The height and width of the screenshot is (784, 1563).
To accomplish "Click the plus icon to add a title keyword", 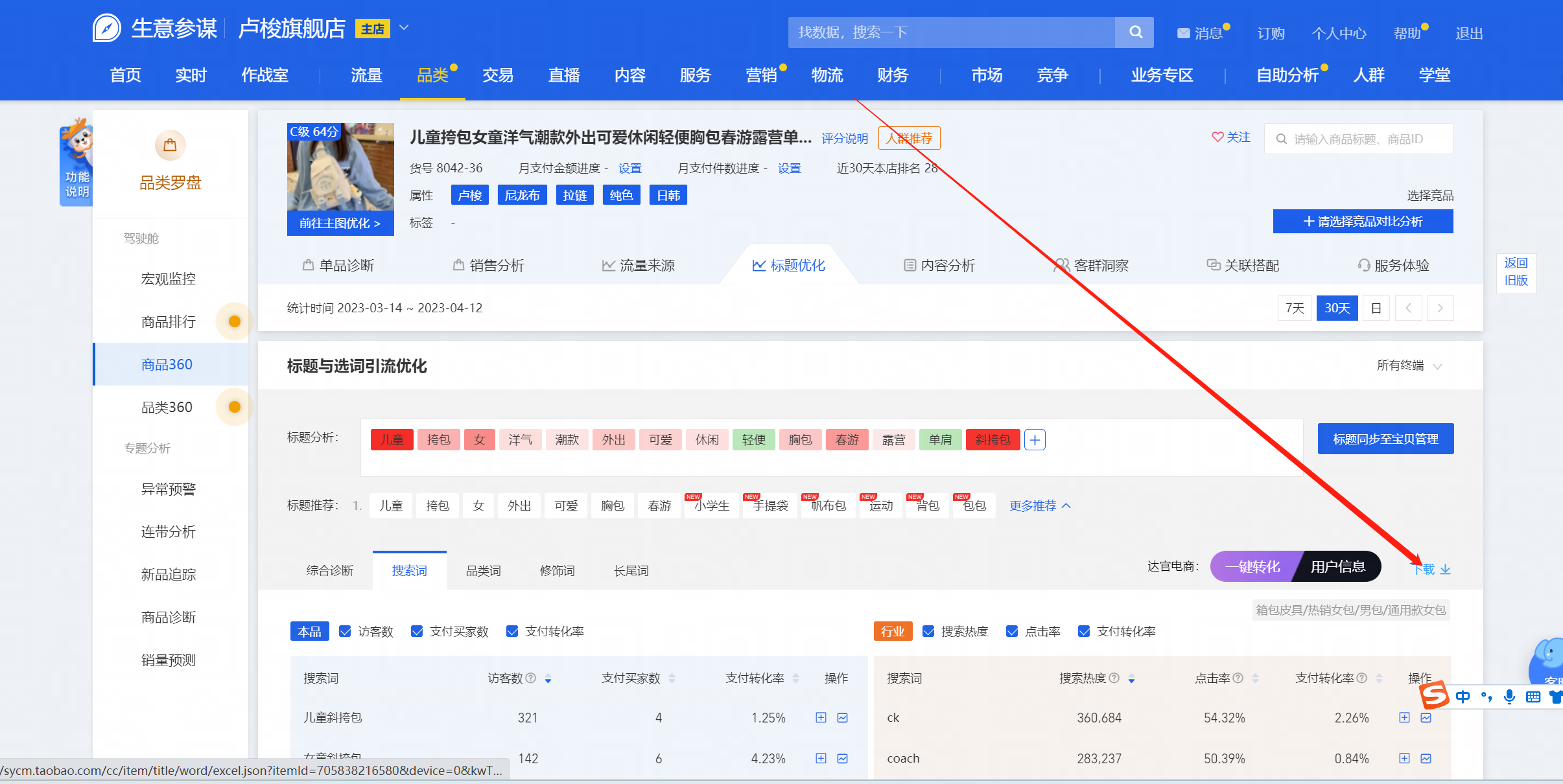I will click(x=1035, y=440).
